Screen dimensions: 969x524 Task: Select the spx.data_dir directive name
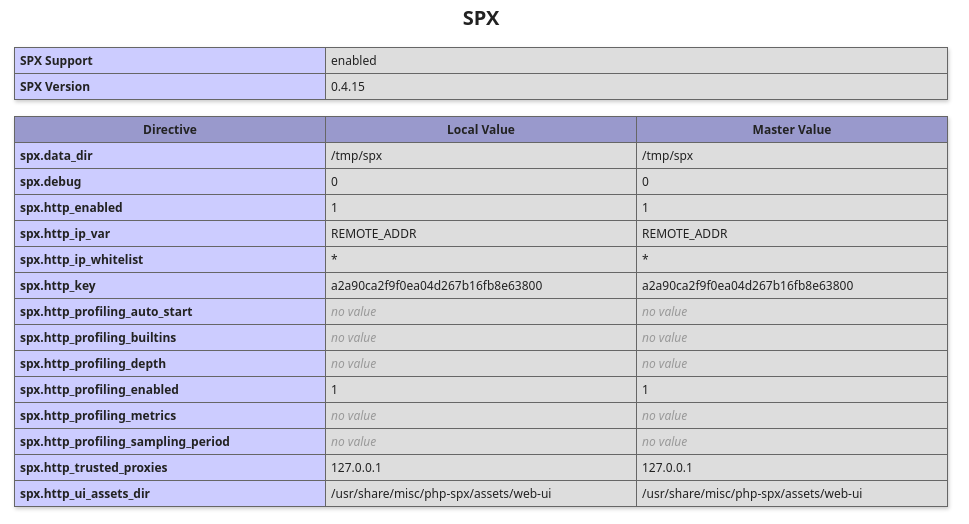(x=56, y=156)
